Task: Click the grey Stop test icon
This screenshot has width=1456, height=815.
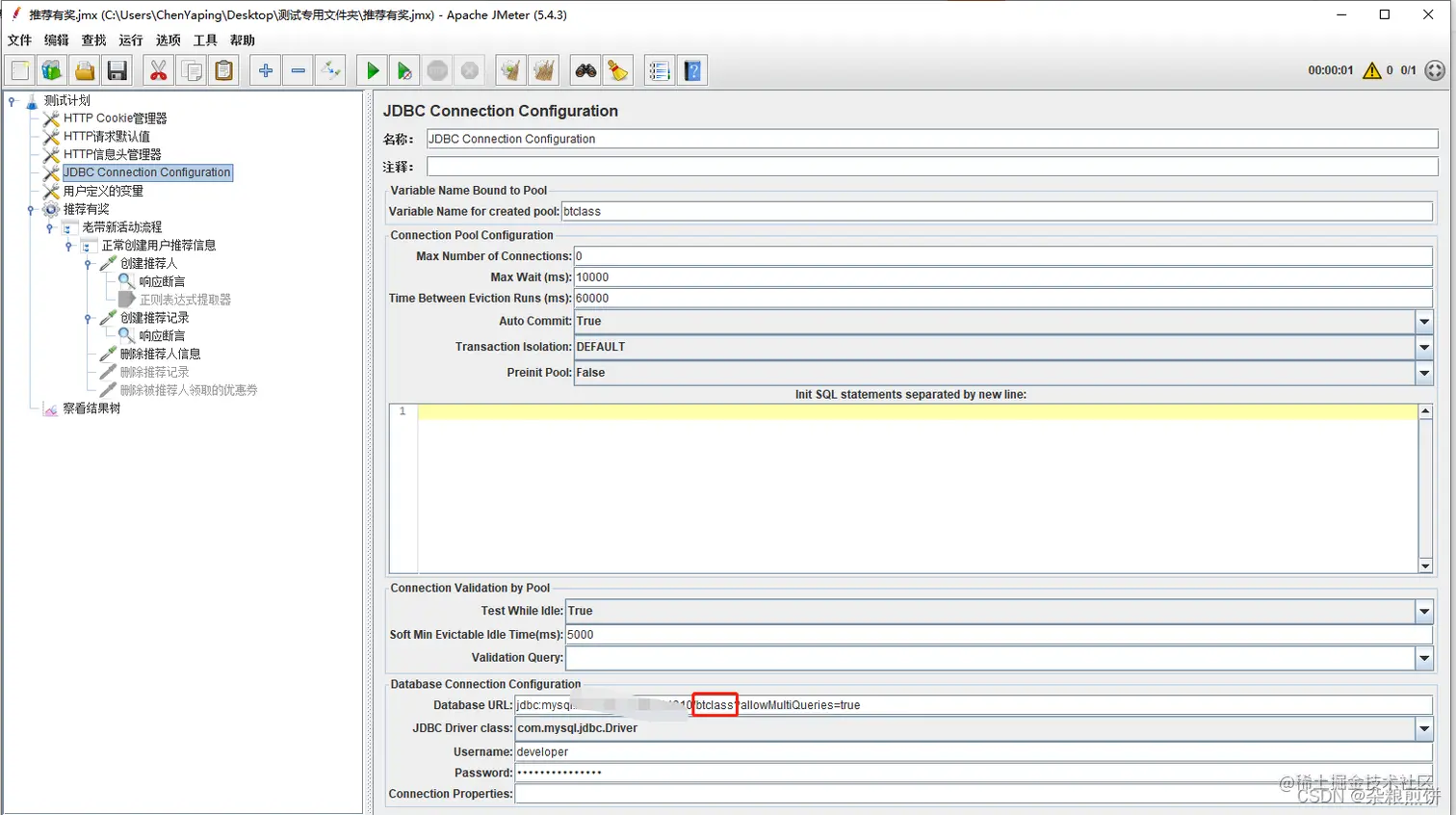Action: click(437, 70)
